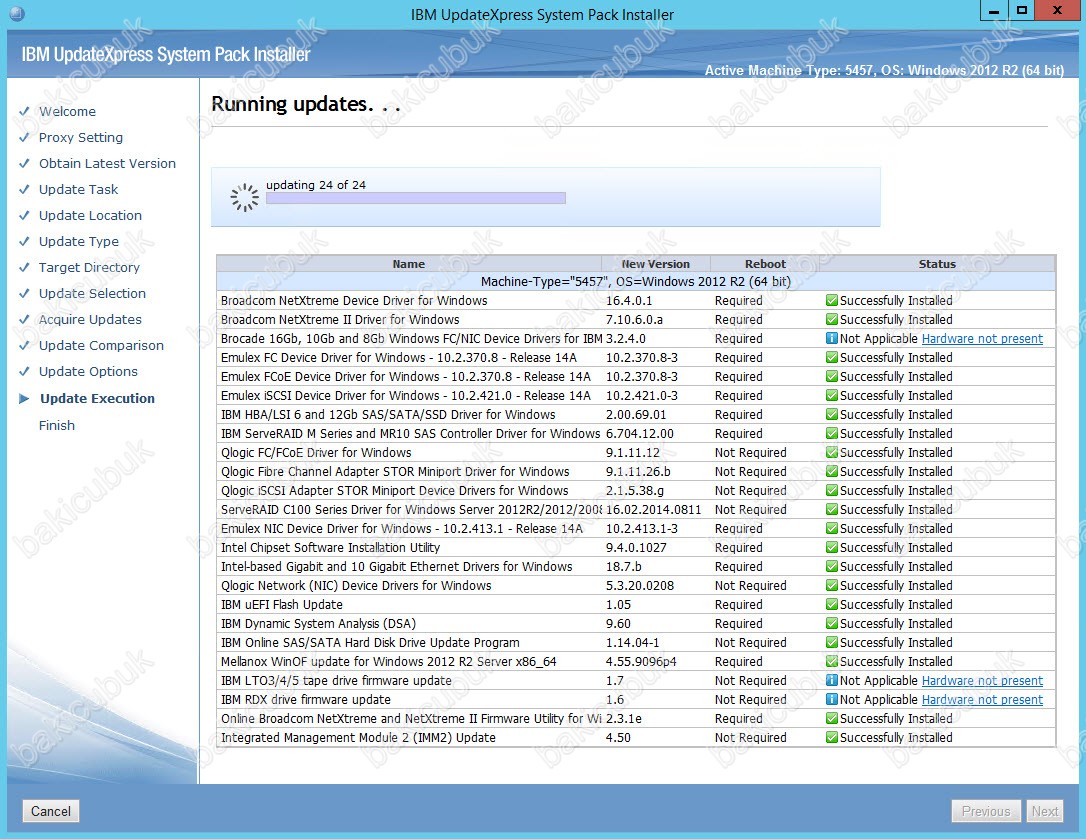1086x839 pixels.
Task: Select the Update Options step
Action: 88,371
